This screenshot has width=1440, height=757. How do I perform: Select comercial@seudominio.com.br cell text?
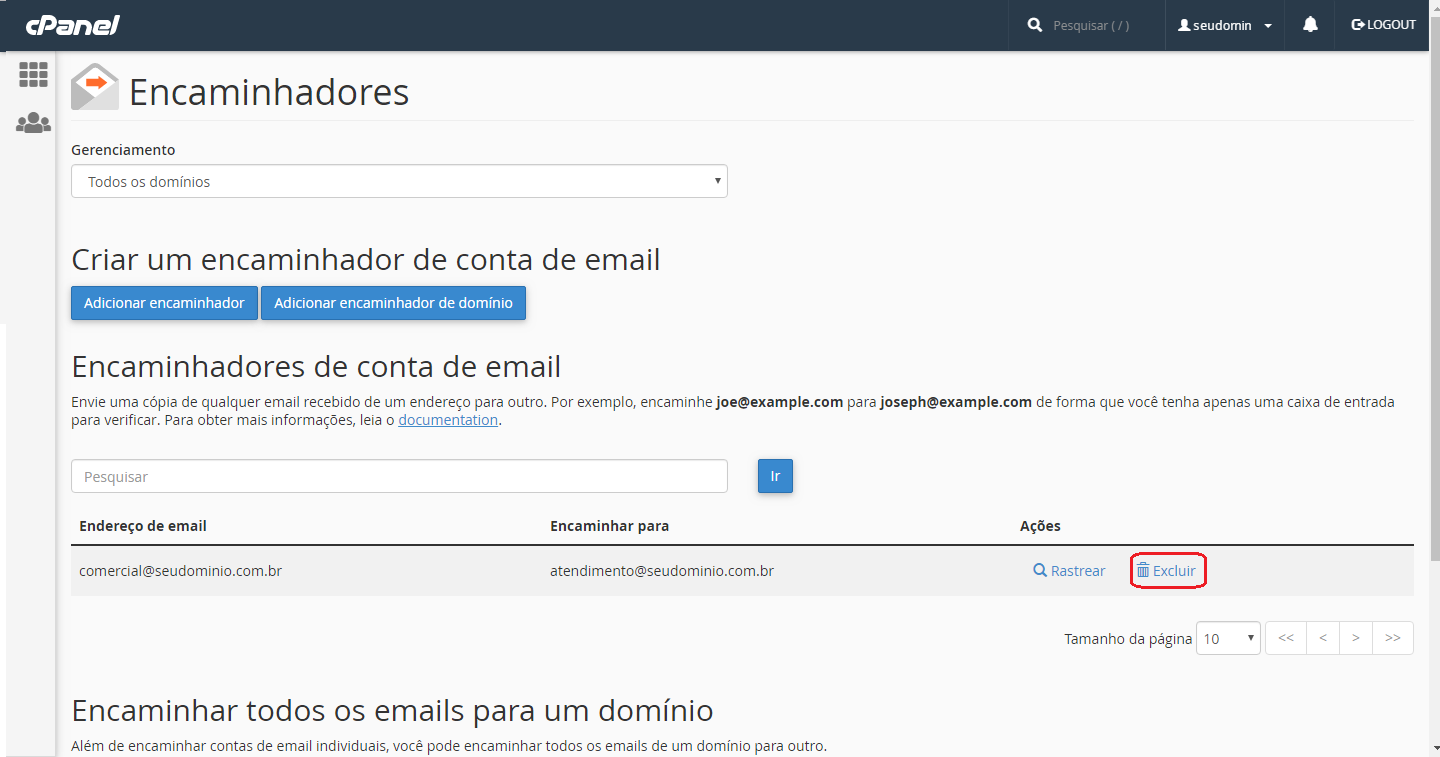point(180,571)
